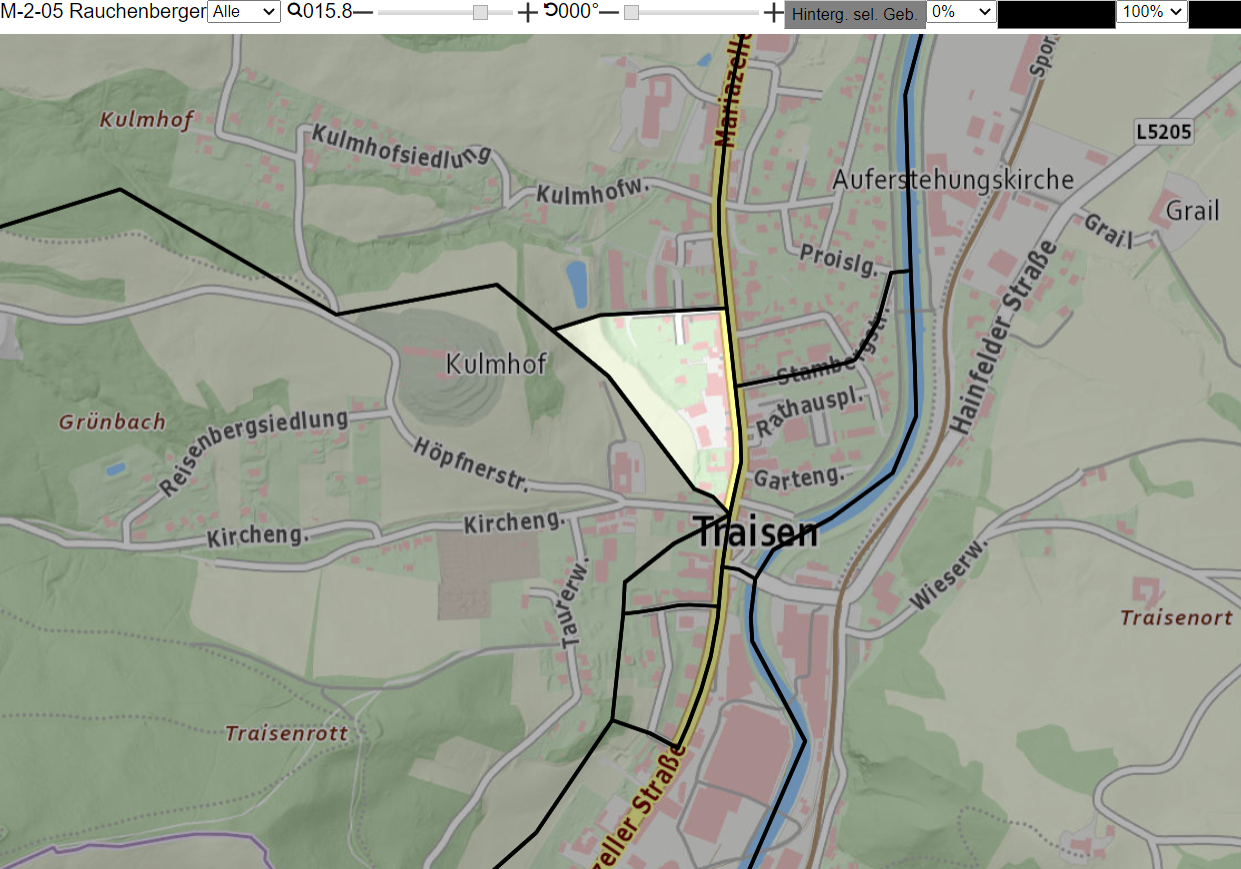The height and width of the screenshot is (869, 1241).
Task: Click the Traisen town label
Action: point(755,532)
